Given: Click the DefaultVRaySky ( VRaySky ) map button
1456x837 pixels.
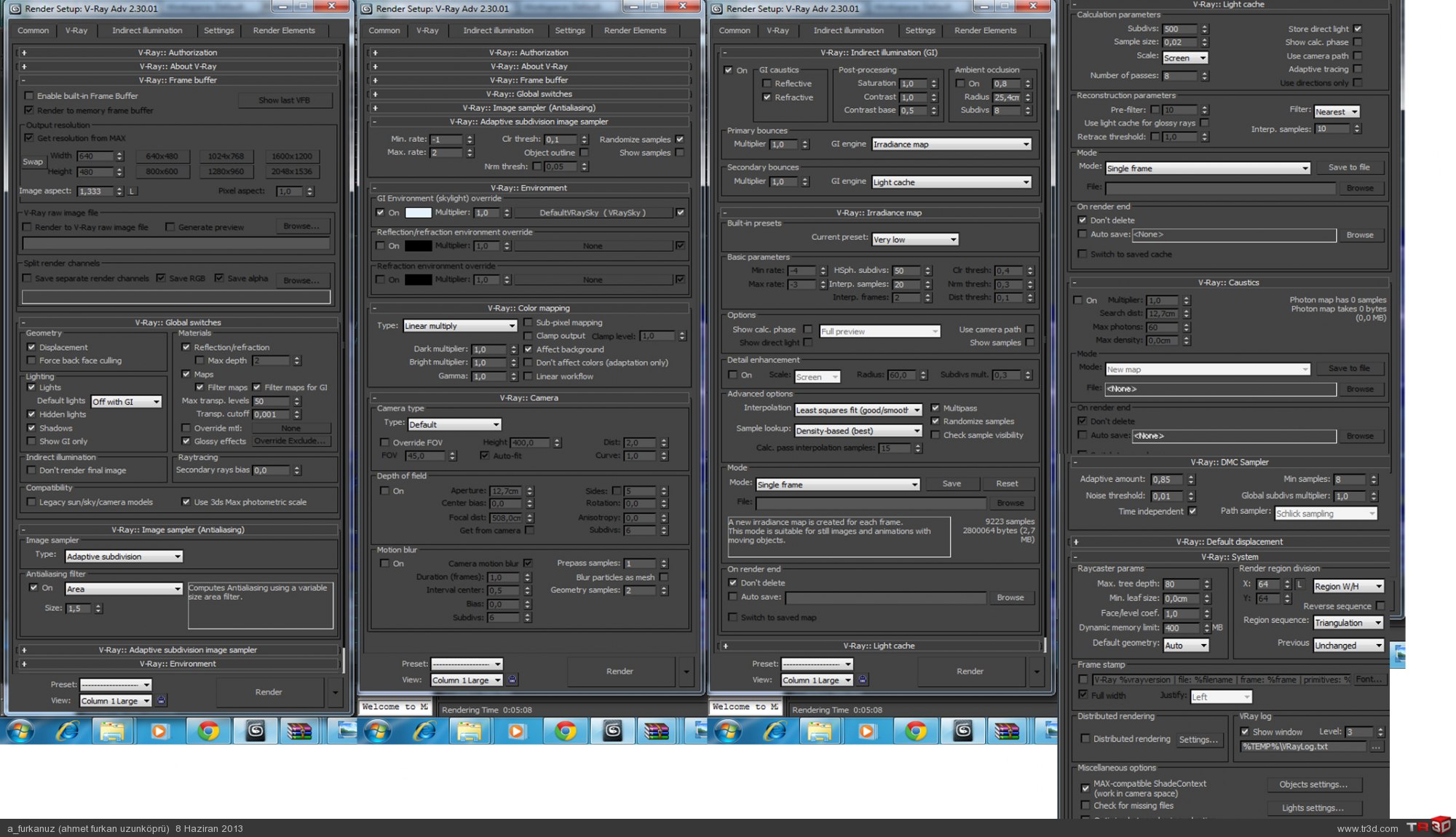Looking at the screenshot, I should tap(593, 213).
